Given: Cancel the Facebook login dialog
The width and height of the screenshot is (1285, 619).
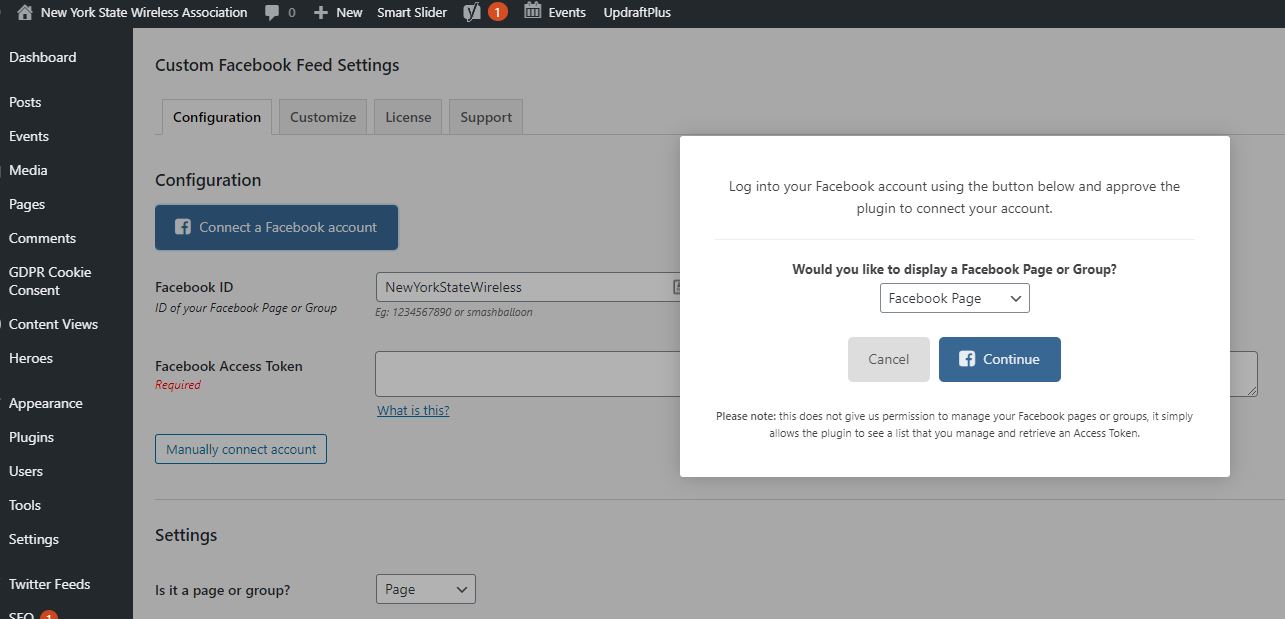Looking at the screenshot, I should (888, 359).
